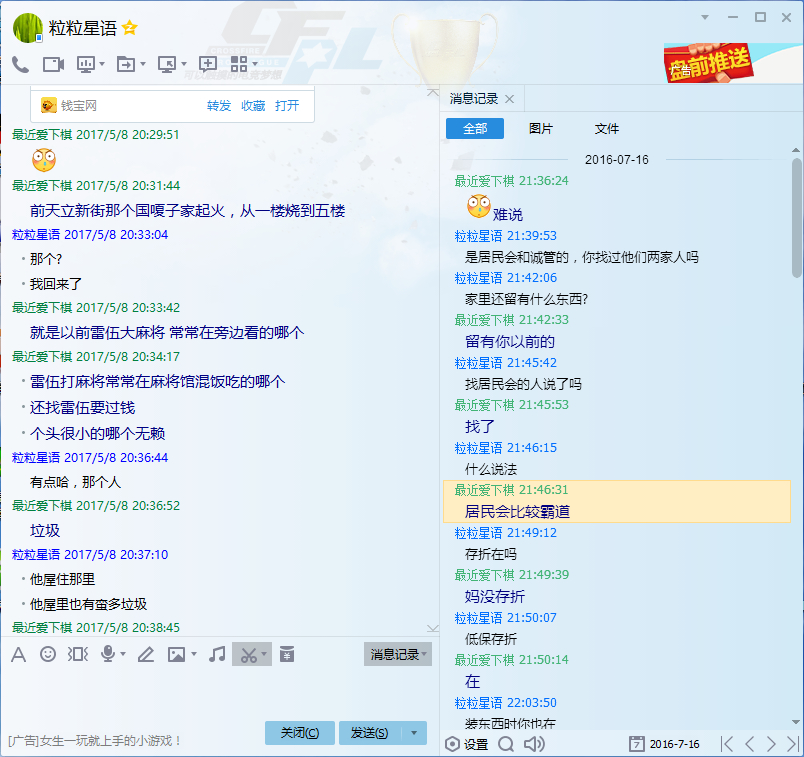The image size is (804, 757).
Task: Search the message history with the magnifier icon
Action: coord(506,744)
